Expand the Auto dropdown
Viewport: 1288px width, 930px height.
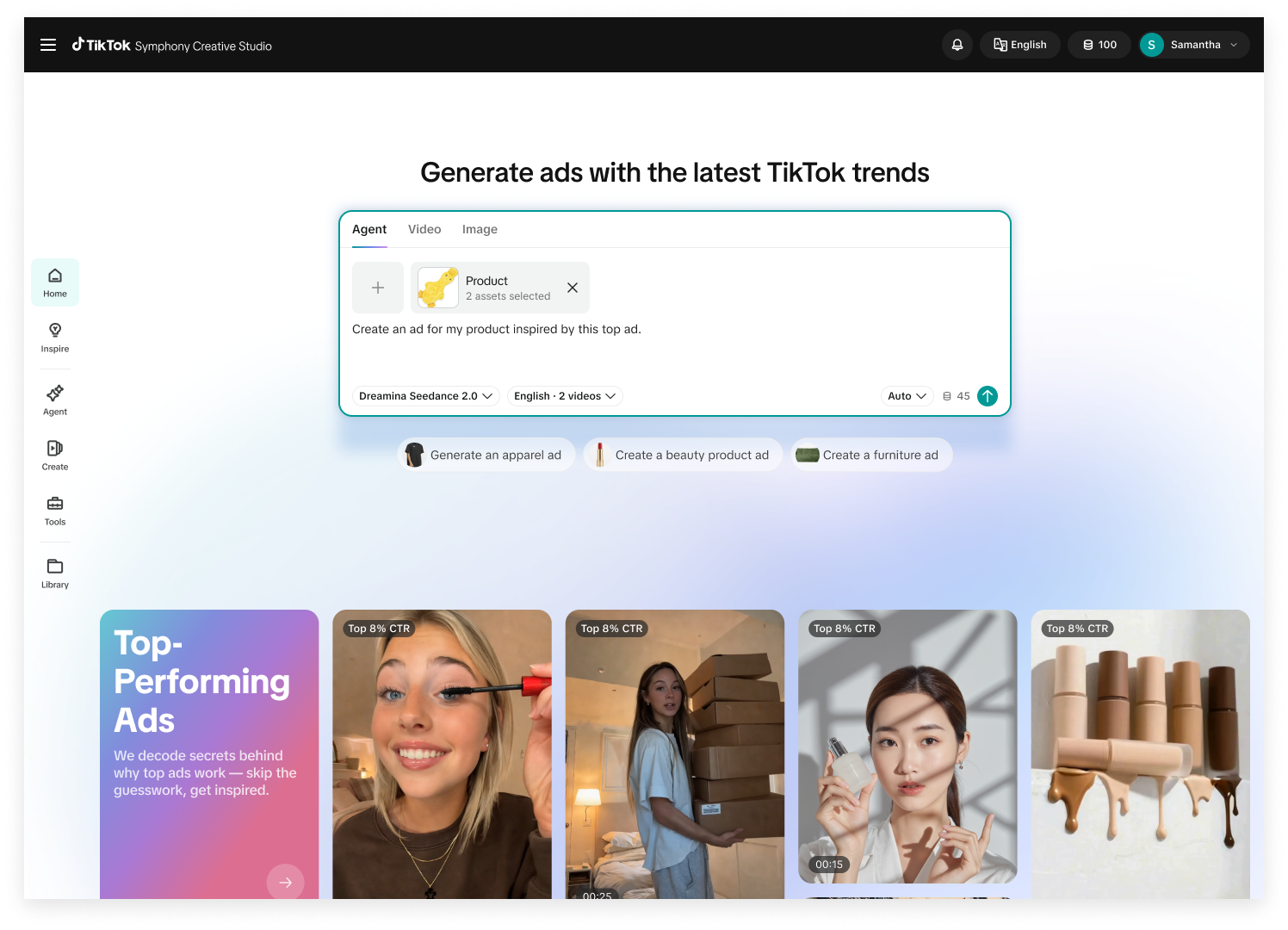point(907,396)
